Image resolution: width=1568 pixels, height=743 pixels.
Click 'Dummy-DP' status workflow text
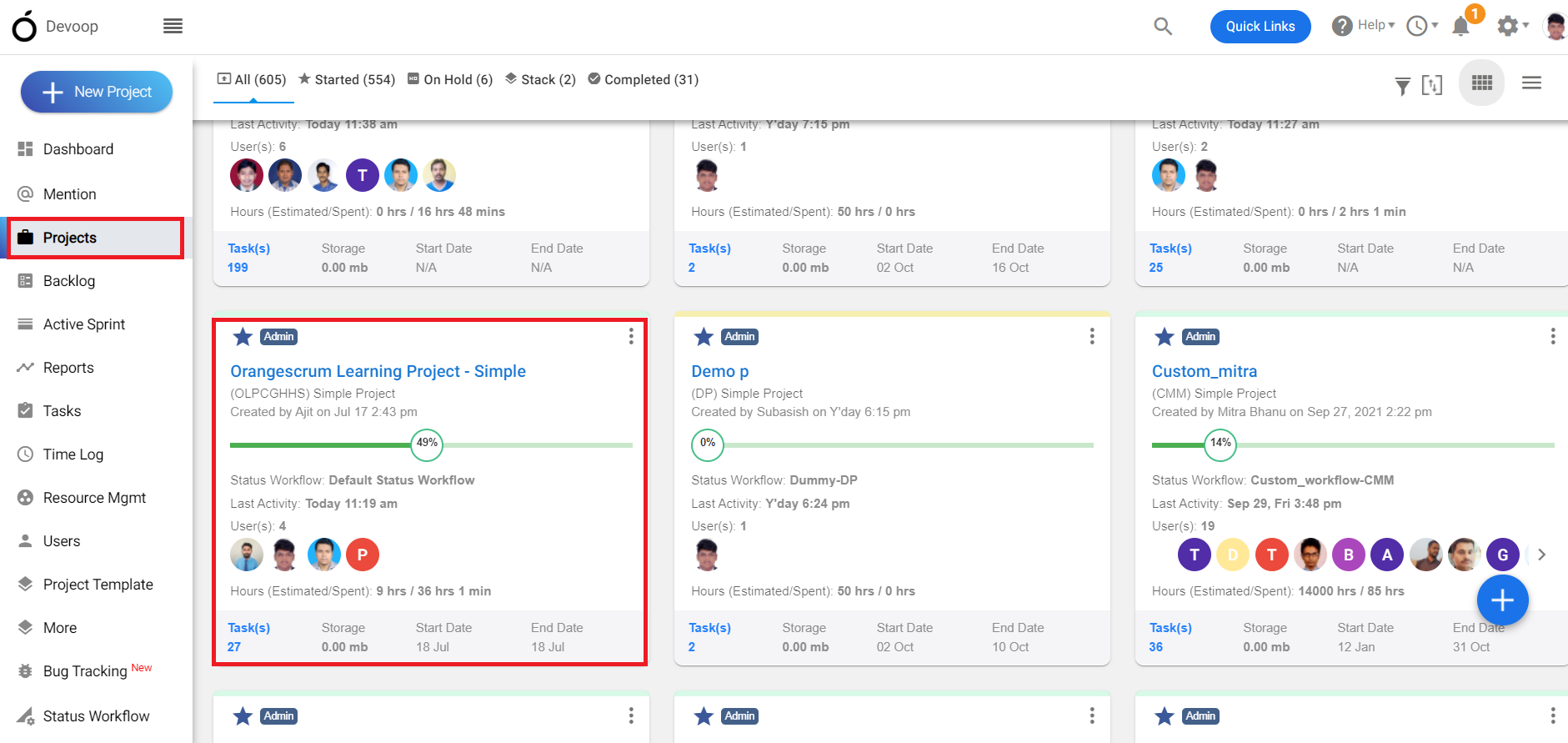(x=824, y=480)
